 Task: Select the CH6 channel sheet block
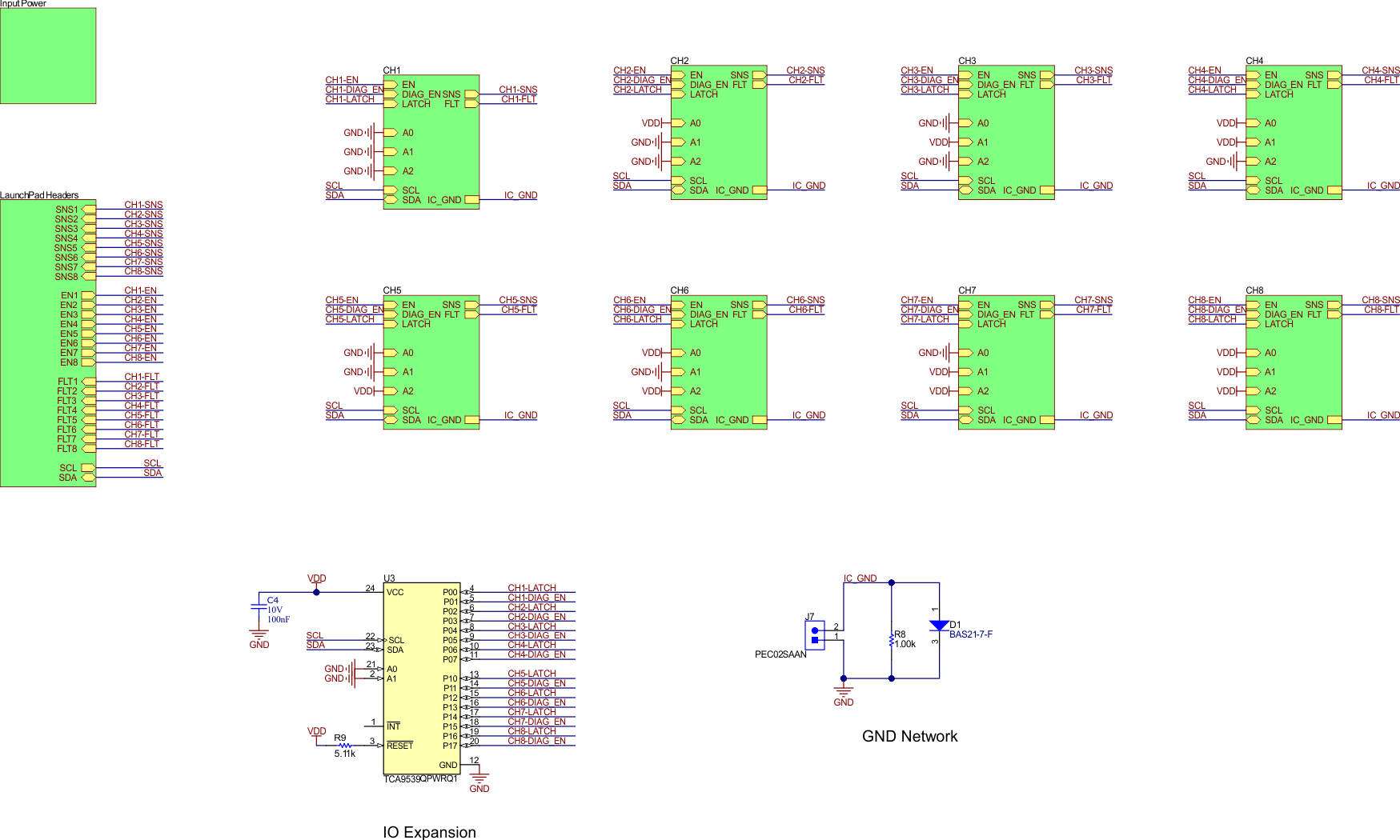coord(718,362)
